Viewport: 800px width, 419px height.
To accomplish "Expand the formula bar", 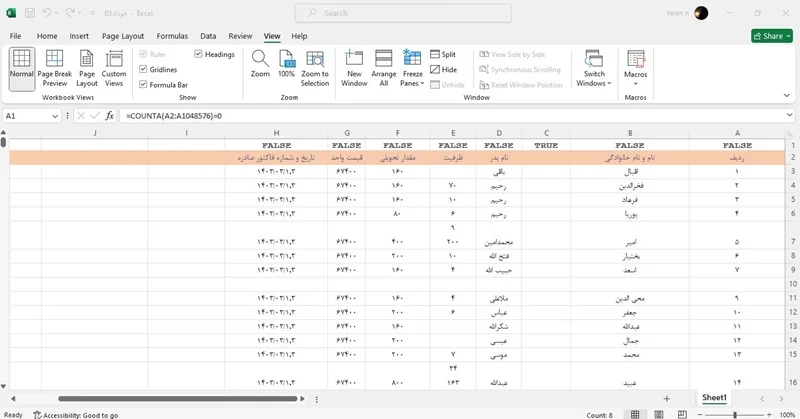I will coord(789,116).
